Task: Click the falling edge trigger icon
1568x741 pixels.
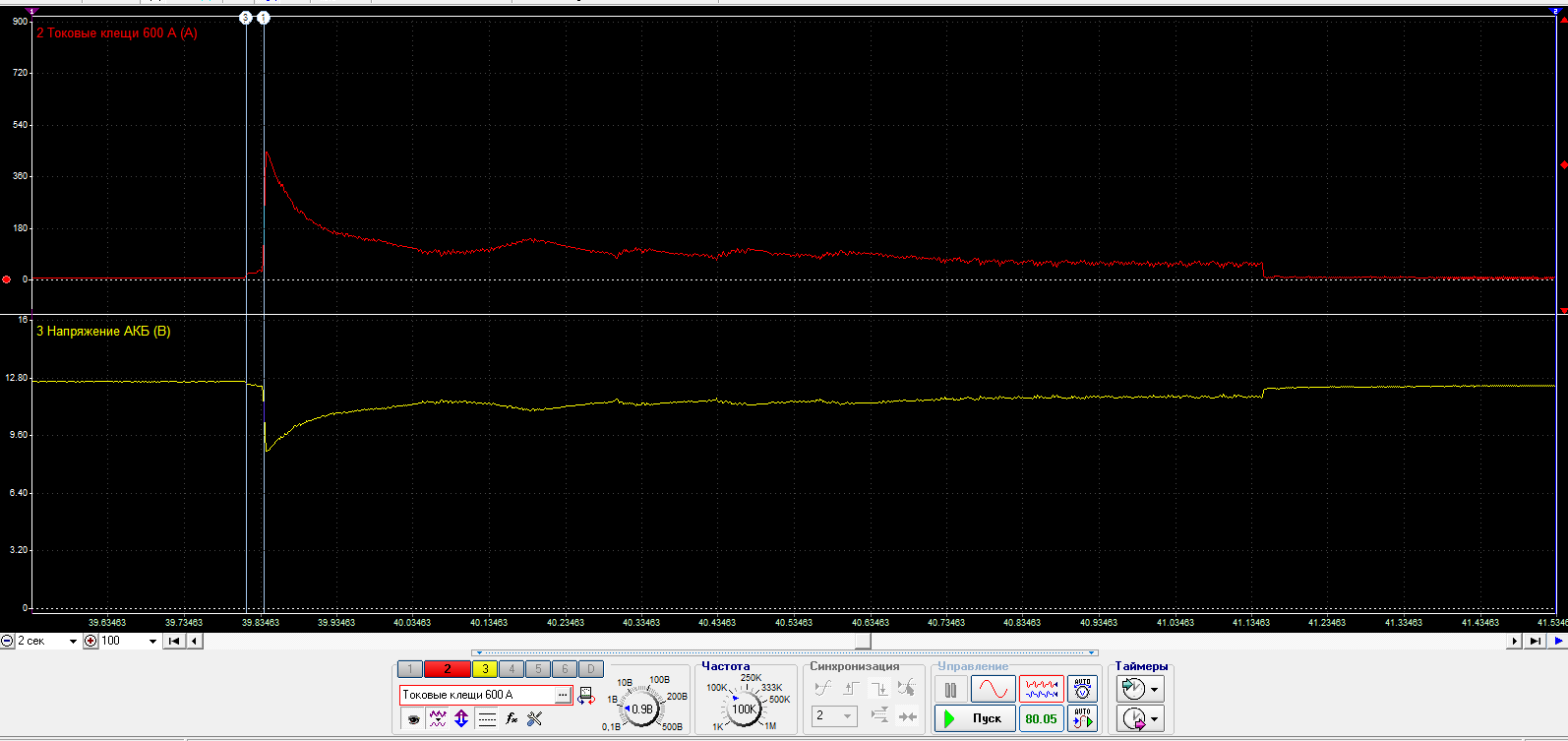Action: coord(879,688)
